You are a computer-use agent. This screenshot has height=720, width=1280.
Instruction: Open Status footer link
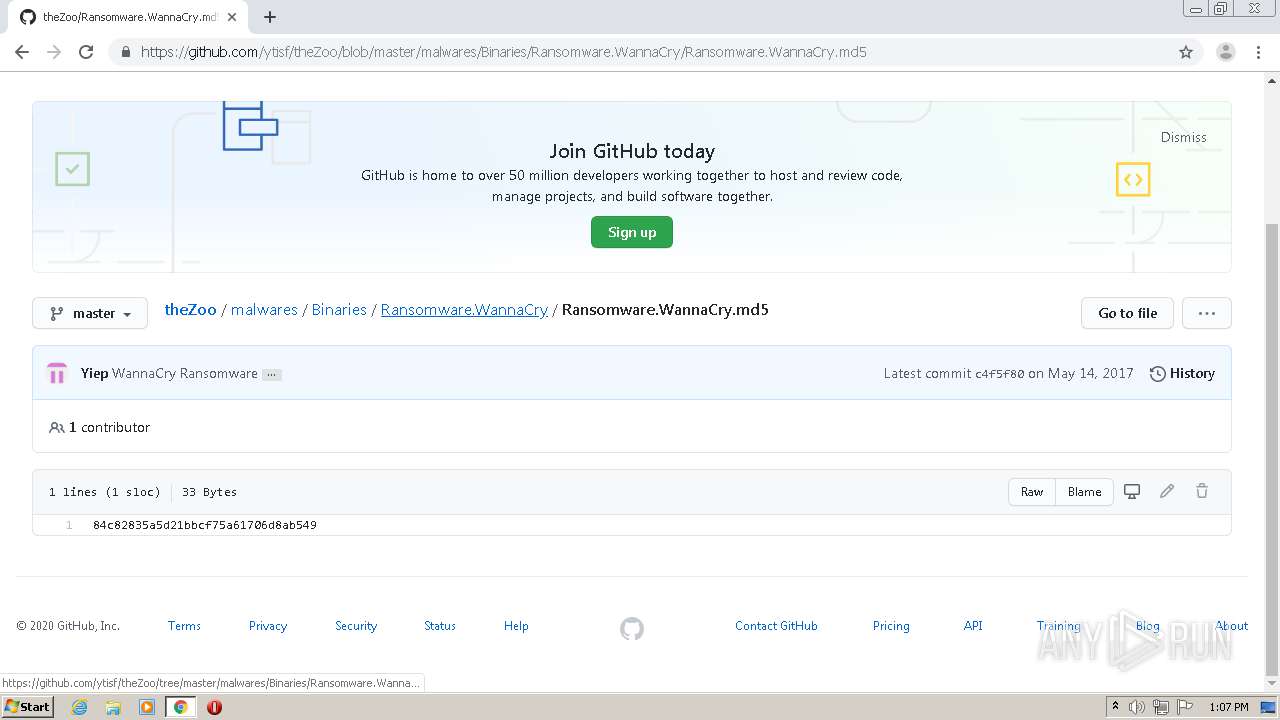440,626
